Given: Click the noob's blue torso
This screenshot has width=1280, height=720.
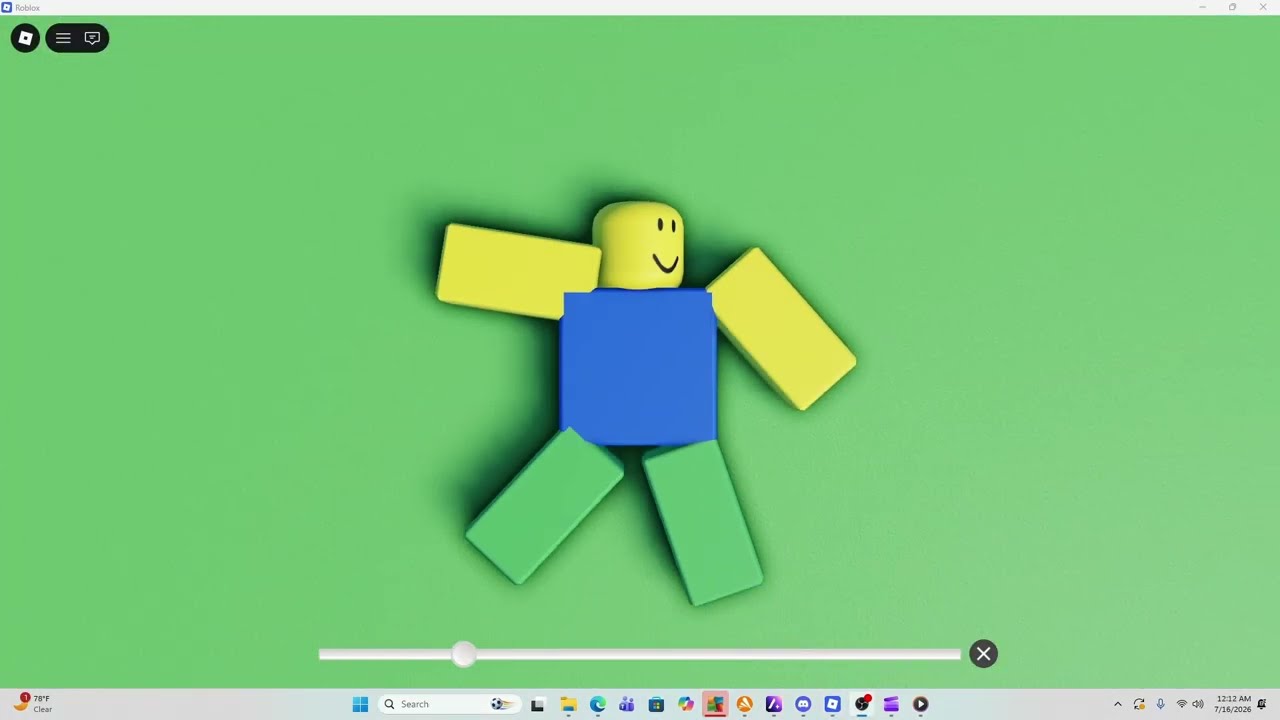Looking at the screenshot, I should click(x=638, y=366).
